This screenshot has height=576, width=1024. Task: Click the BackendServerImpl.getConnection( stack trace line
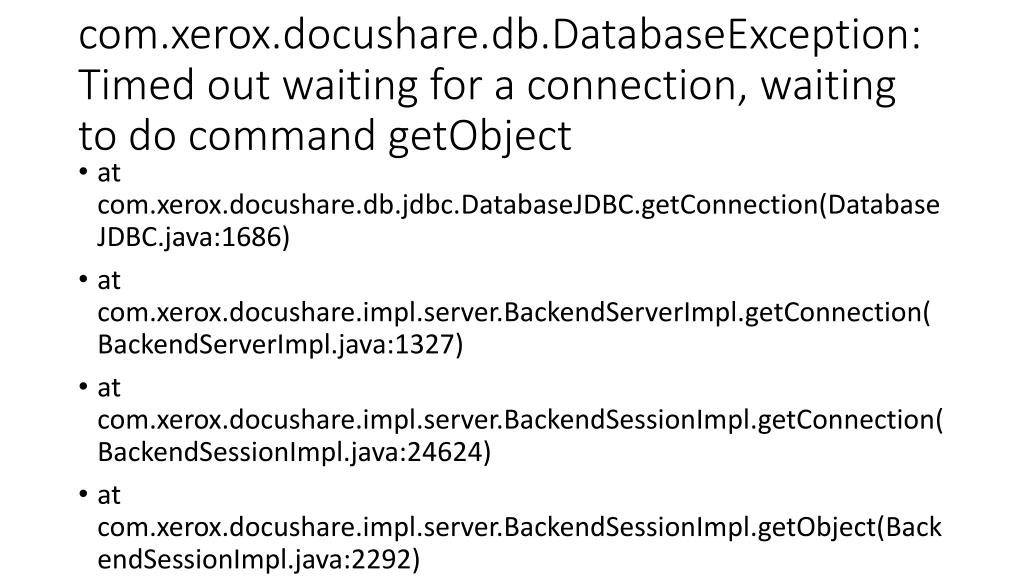tap(514, 312)
